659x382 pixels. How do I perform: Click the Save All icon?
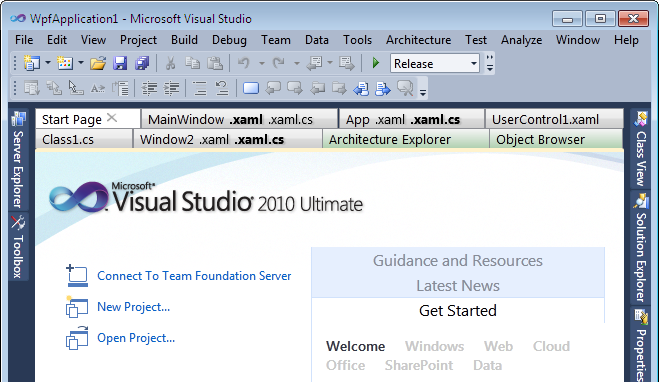(x=142, y=63)
